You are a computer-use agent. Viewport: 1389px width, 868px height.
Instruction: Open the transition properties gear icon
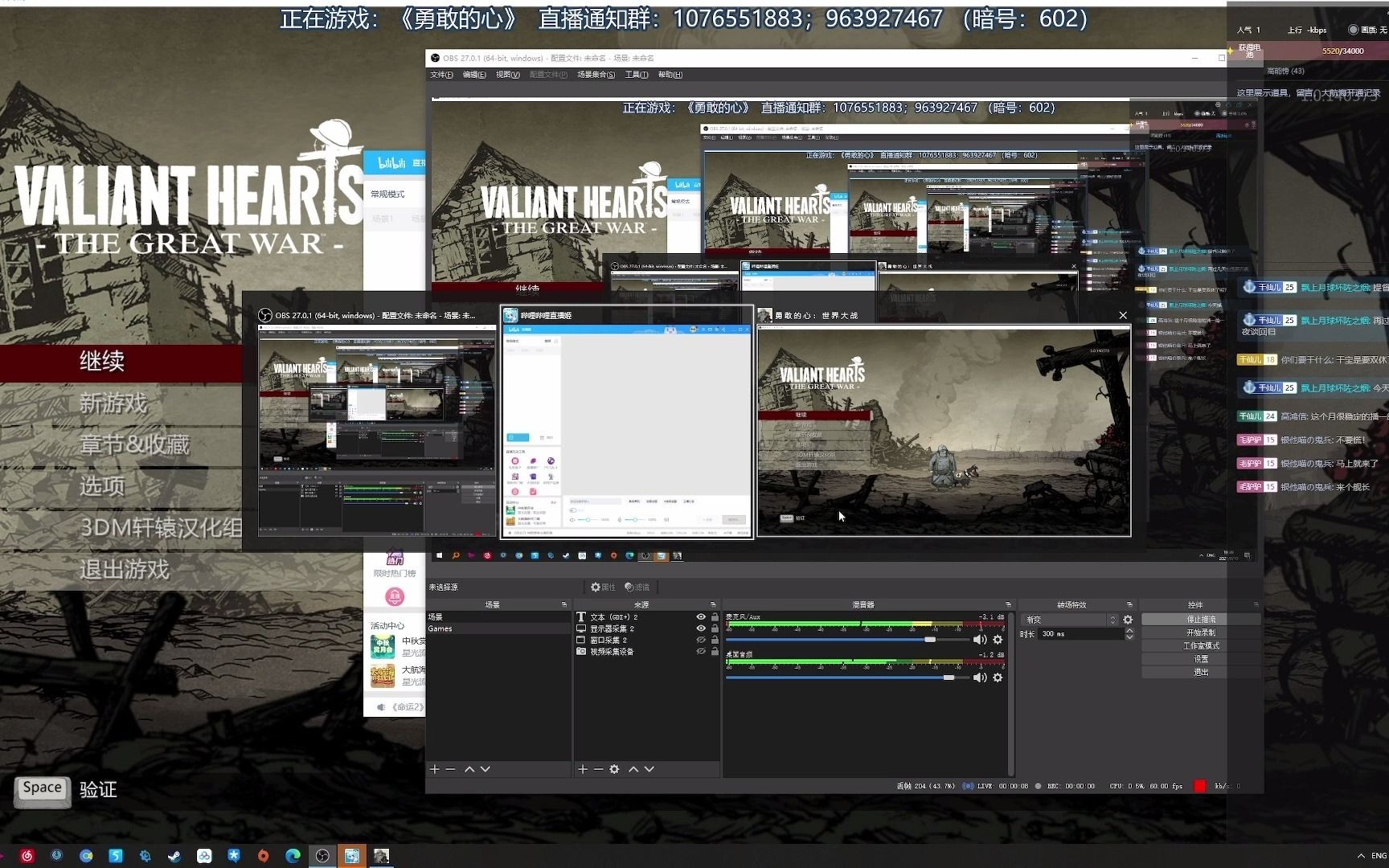[1128, 620]
